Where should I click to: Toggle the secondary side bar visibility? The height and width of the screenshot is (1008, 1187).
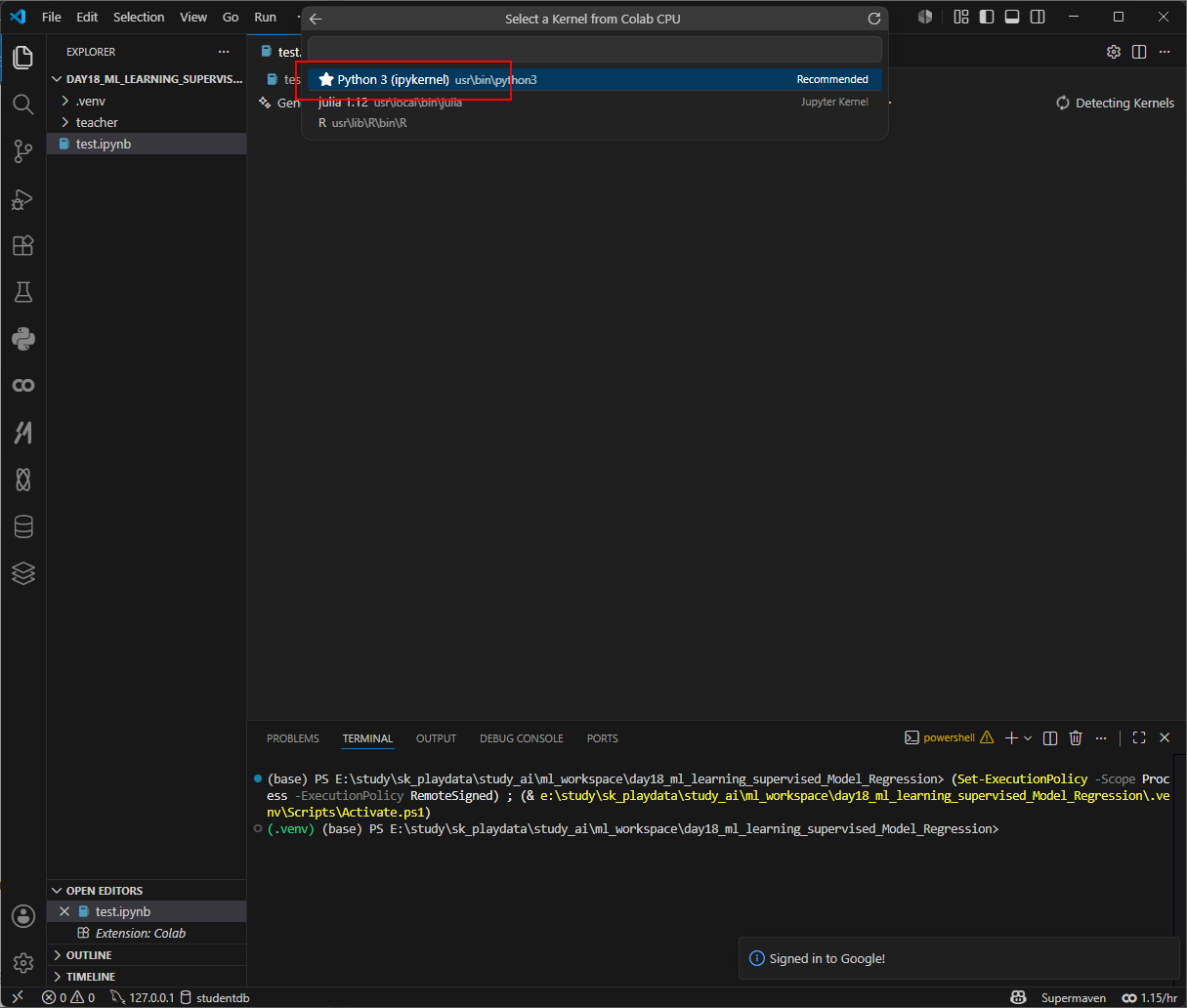tap(1038, 17)
